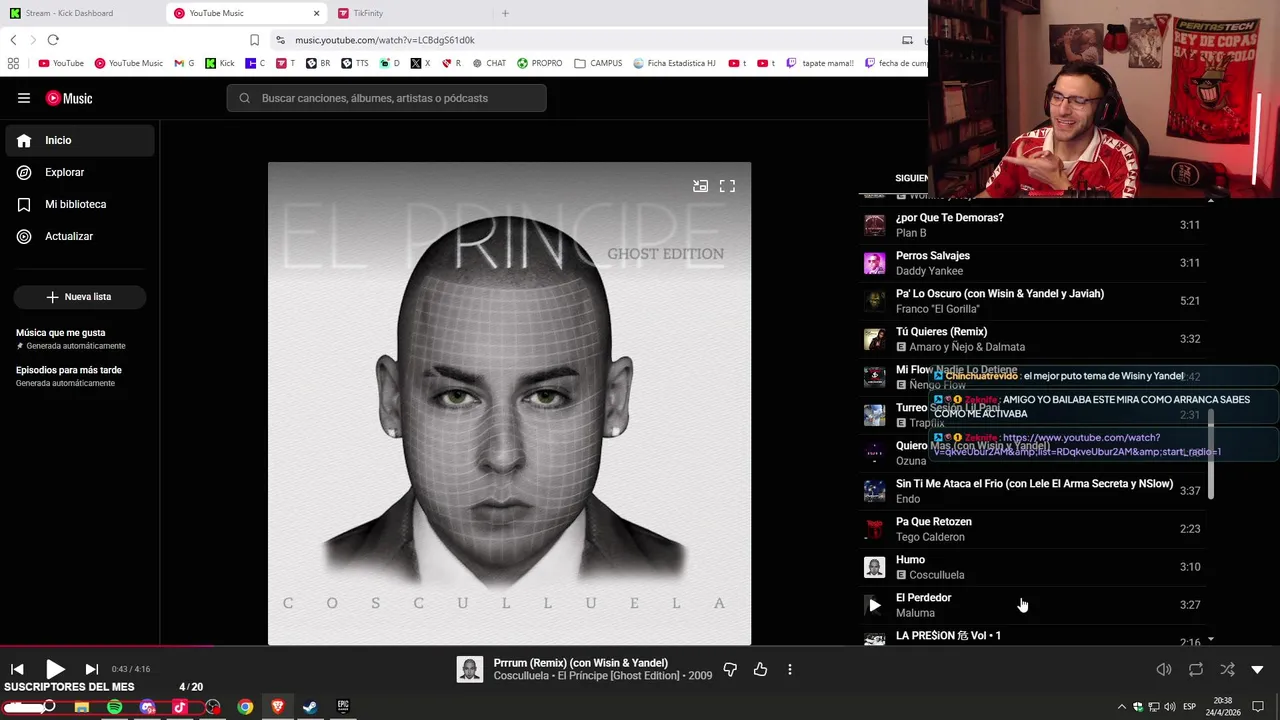Open TikTok app from taskbar

180,707
